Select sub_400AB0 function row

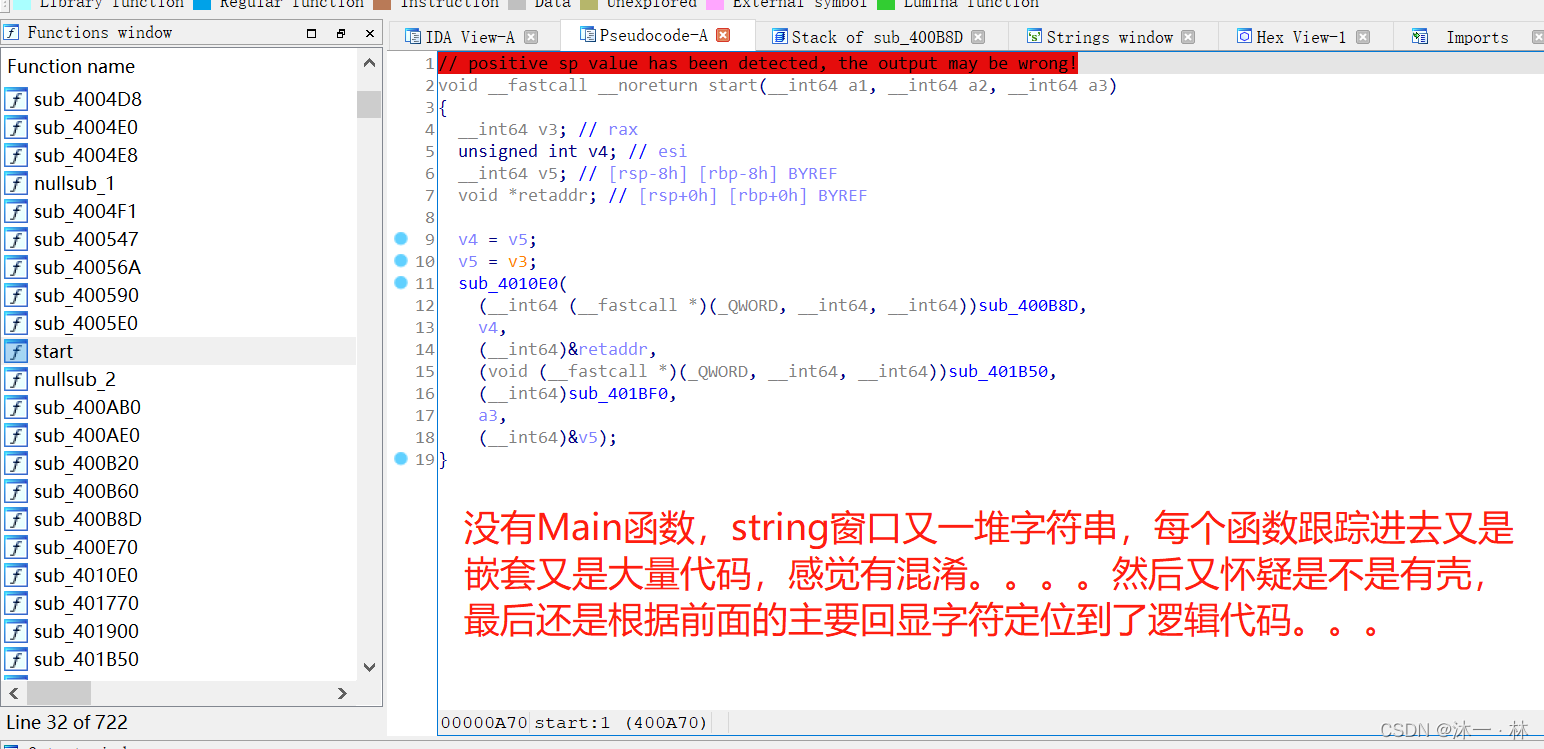pyautogui.click(x=180, y=407)
